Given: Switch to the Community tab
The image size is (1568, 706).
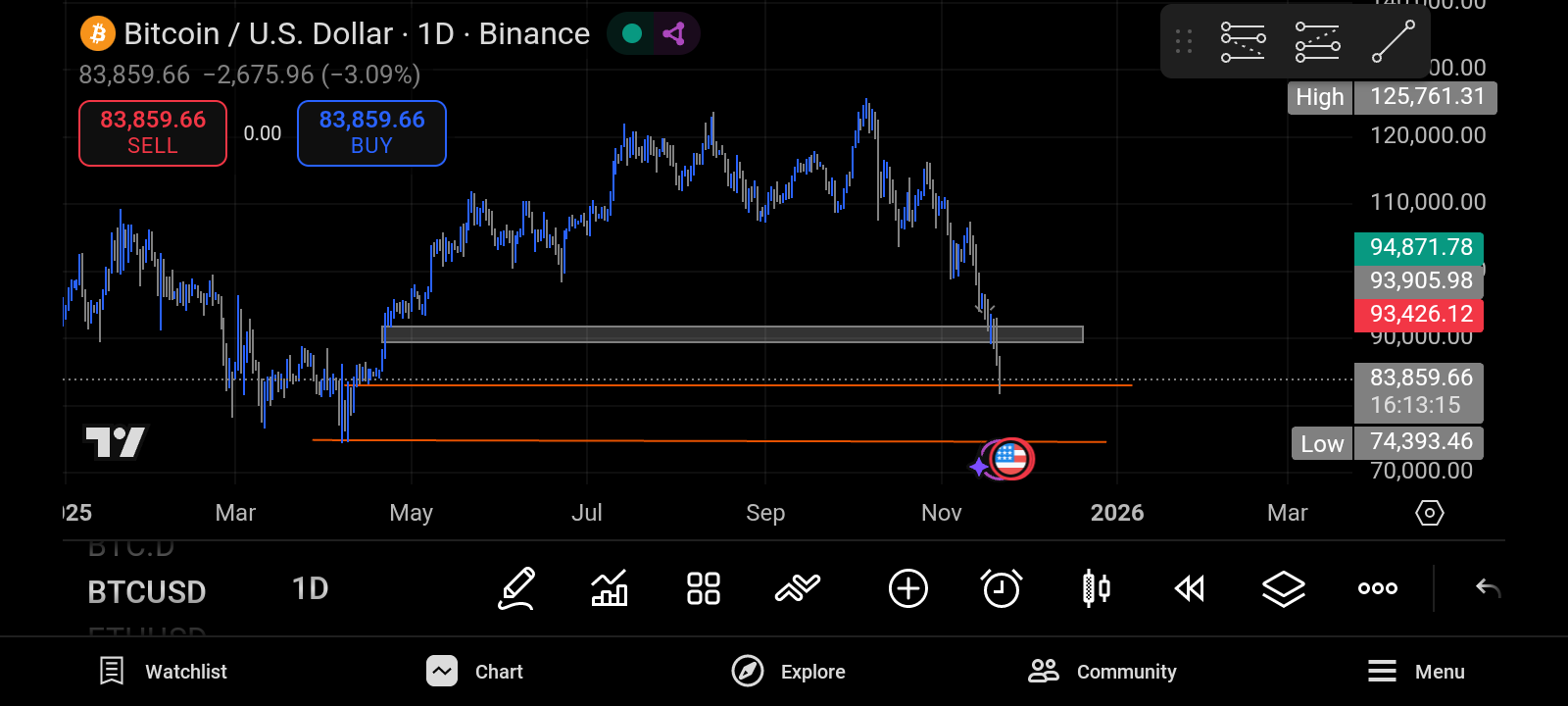Looking at the screenshot, I should click(x=1102, y=672).
